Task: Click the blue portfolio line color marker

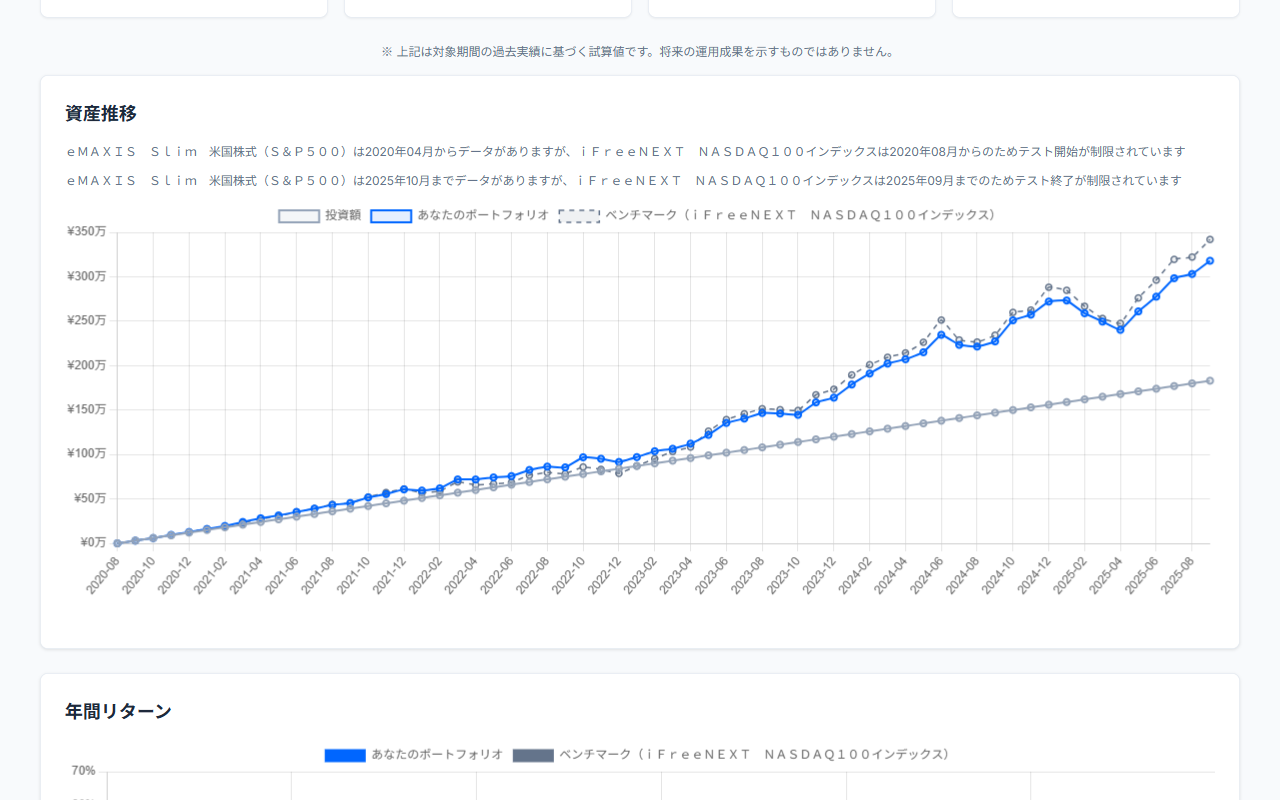Action: point(389,215)
